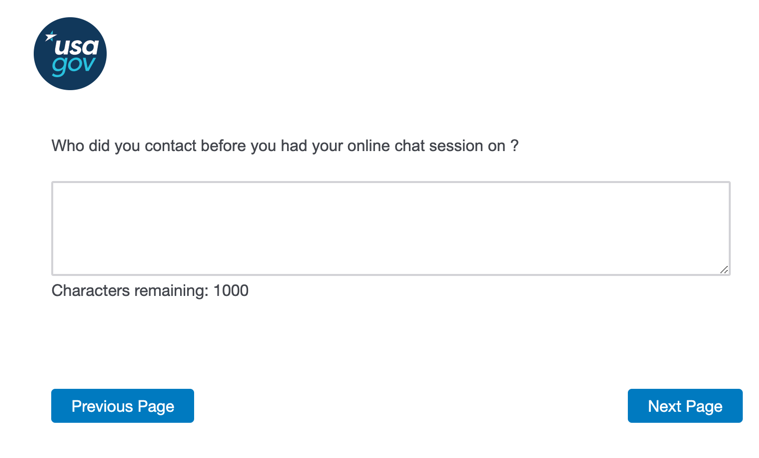Click the USAGov logo
The height and width of the screenshot is (458, 759).
69,54
